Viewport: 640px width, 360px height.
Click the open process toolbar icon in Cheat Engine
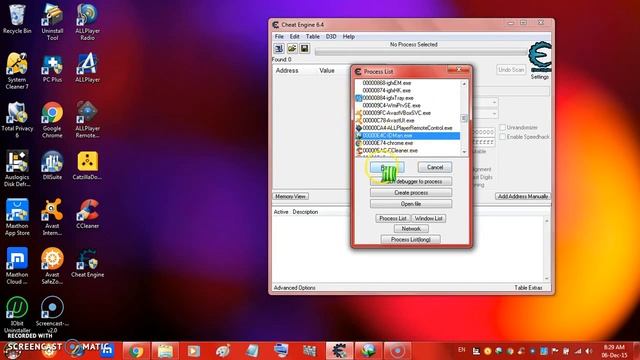[x=279, y=49]
